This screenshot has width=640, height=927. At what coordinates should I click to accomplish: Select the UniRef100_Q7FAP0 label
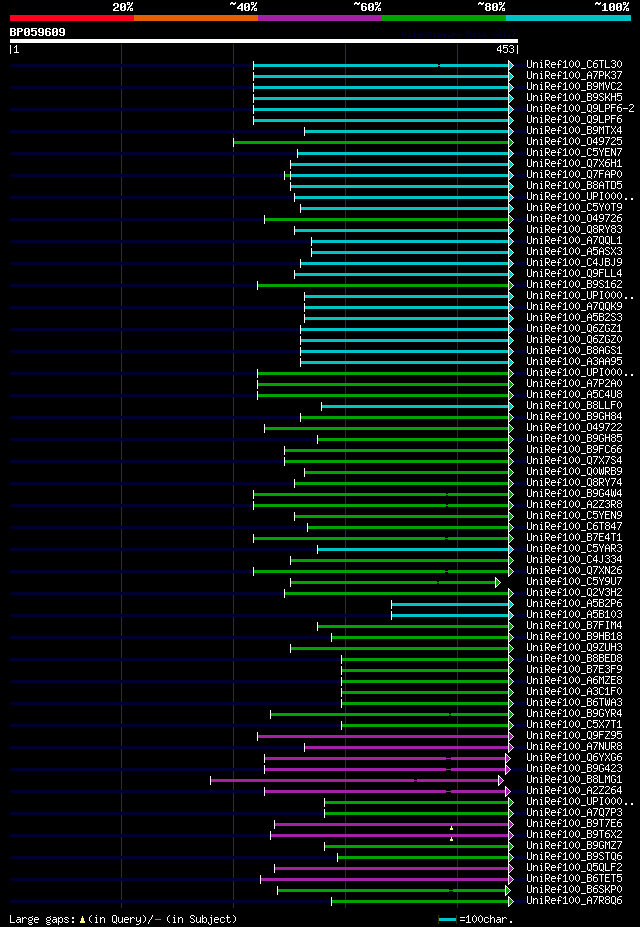[574, 175]
